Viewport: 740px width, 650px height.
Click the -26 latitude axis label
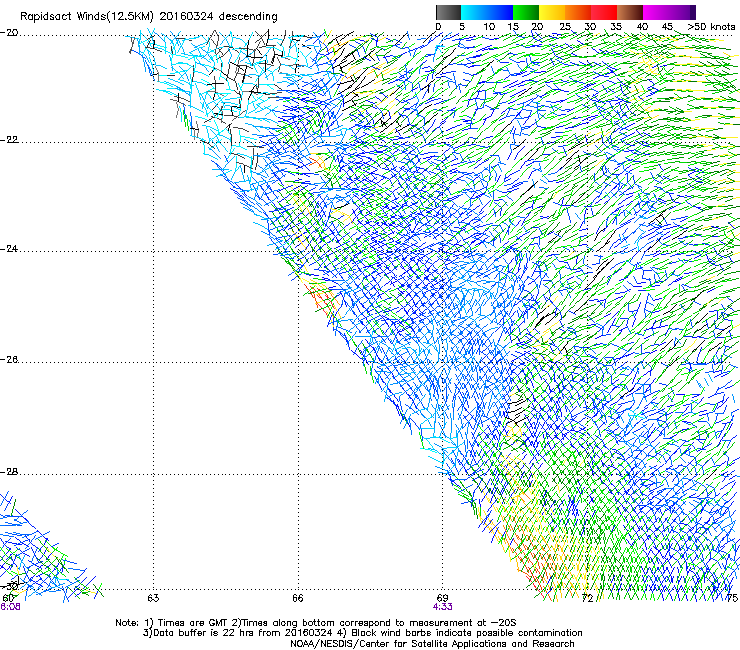[x=9, y=360]
